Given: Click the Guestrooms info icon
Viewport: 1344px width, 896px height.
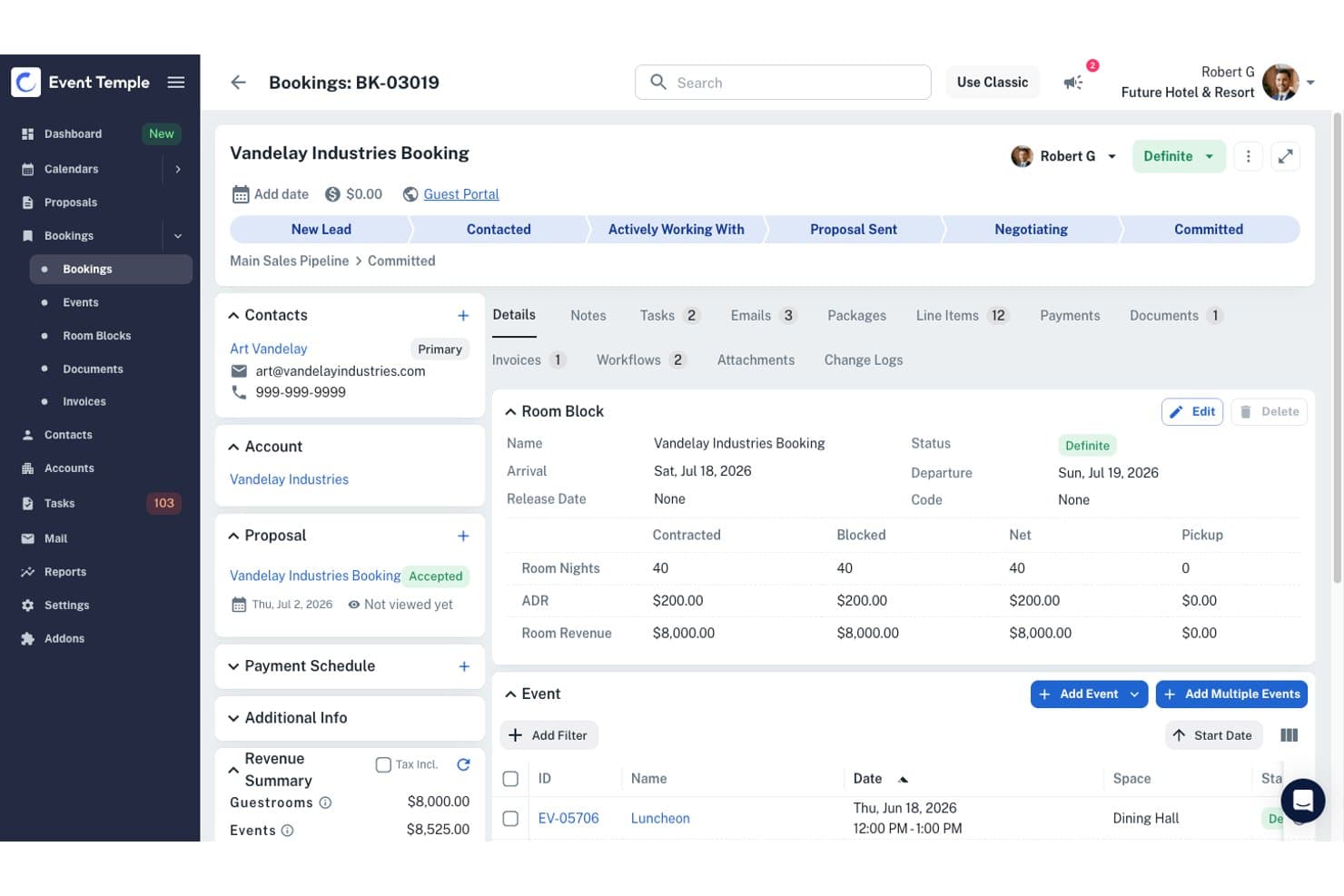Looking at the screenshot, I should point(326,802).
